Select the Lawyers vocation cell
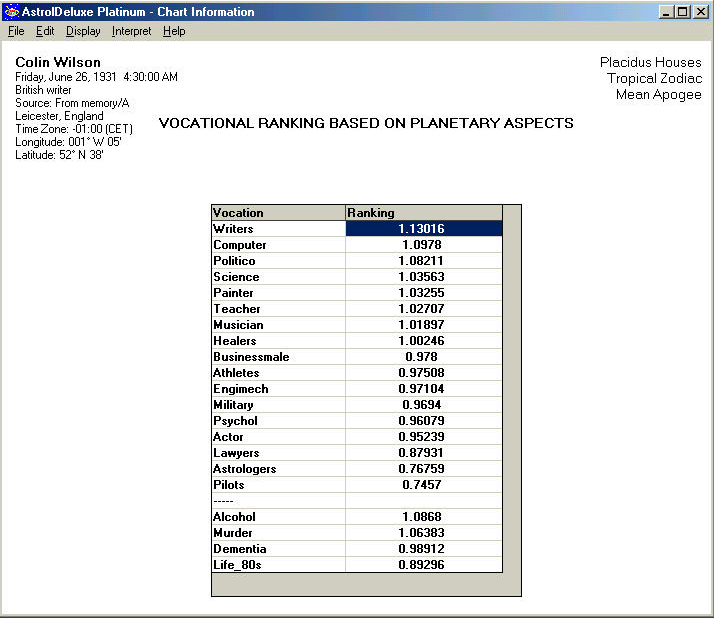 click(279, 453)
